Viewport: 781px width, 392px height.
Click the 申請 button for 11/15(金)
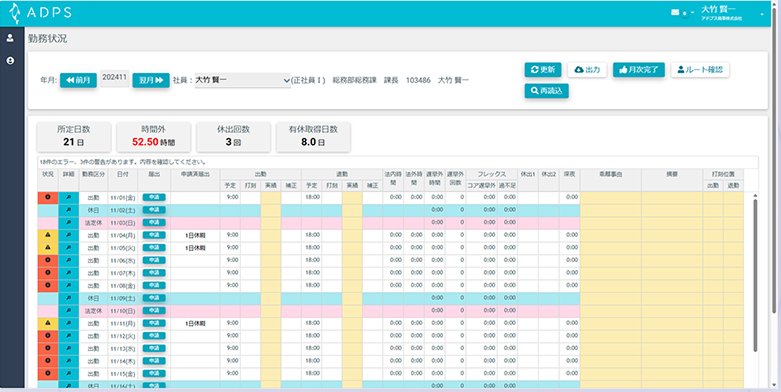click(154, 374)
